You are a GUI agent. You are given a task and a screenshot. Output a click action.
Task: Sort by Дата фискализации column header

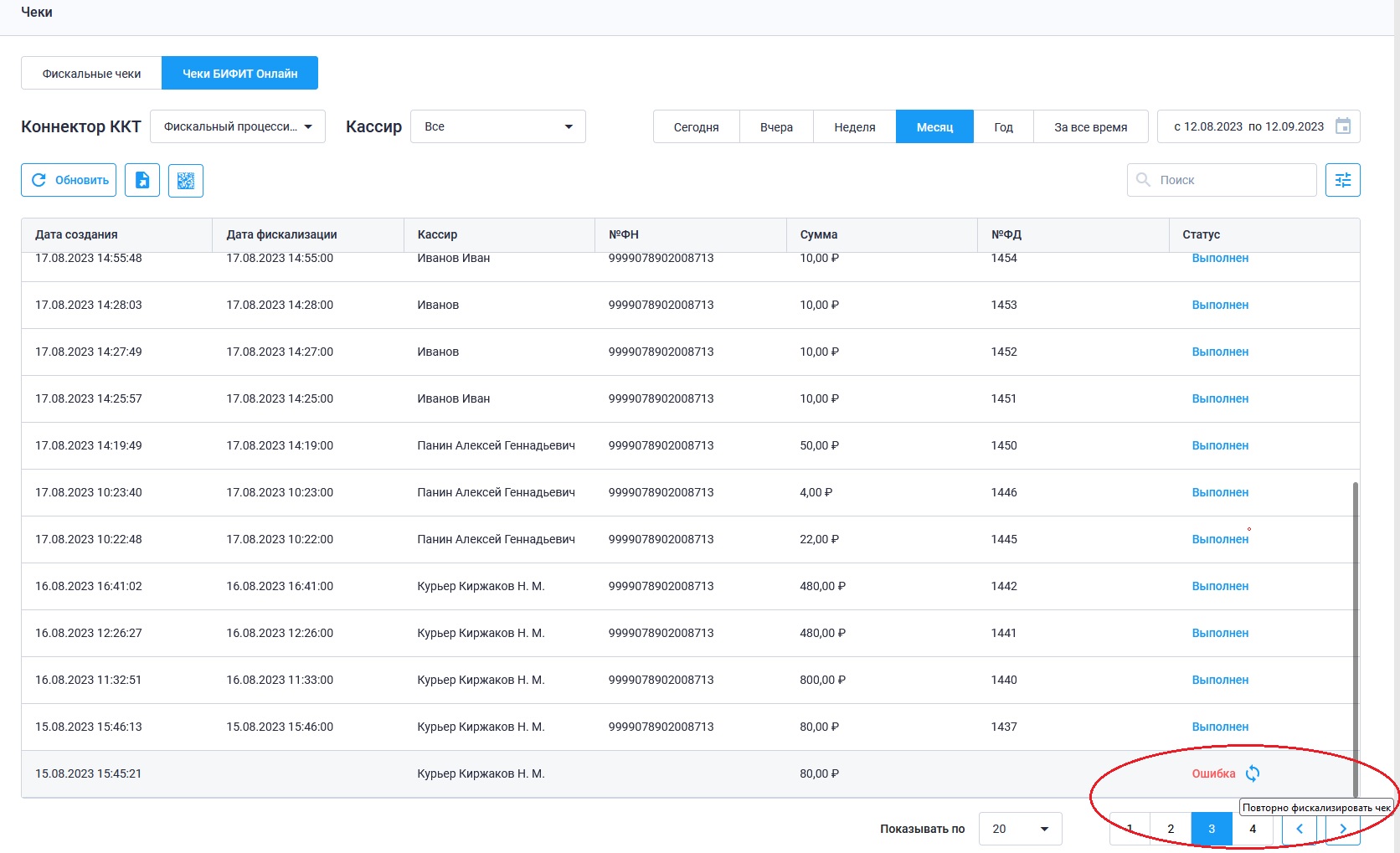click(x=308, y=234)
